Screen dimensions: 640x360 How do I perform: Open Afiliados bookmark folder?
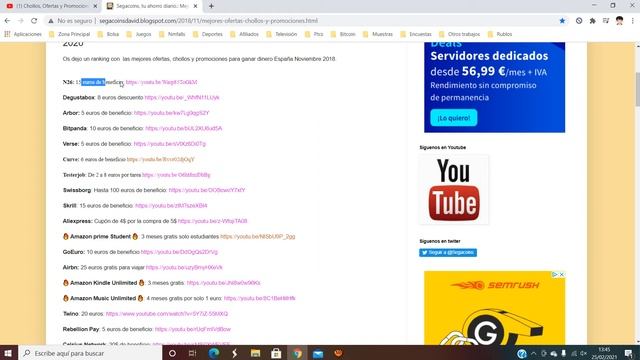point(244,34)
